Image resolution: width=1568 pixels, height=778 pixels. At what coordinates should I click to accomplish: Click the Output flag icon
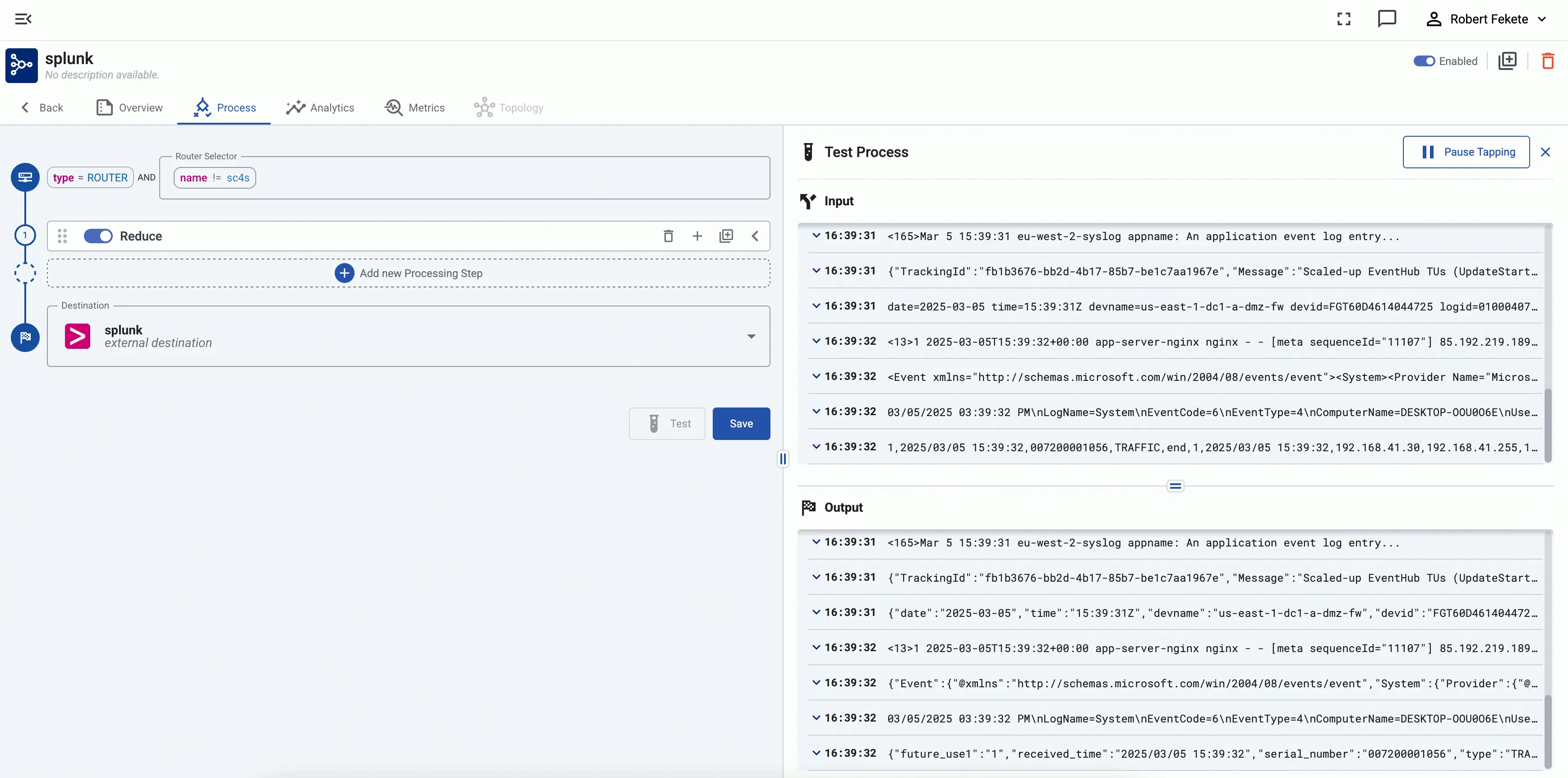click(808, 507)
